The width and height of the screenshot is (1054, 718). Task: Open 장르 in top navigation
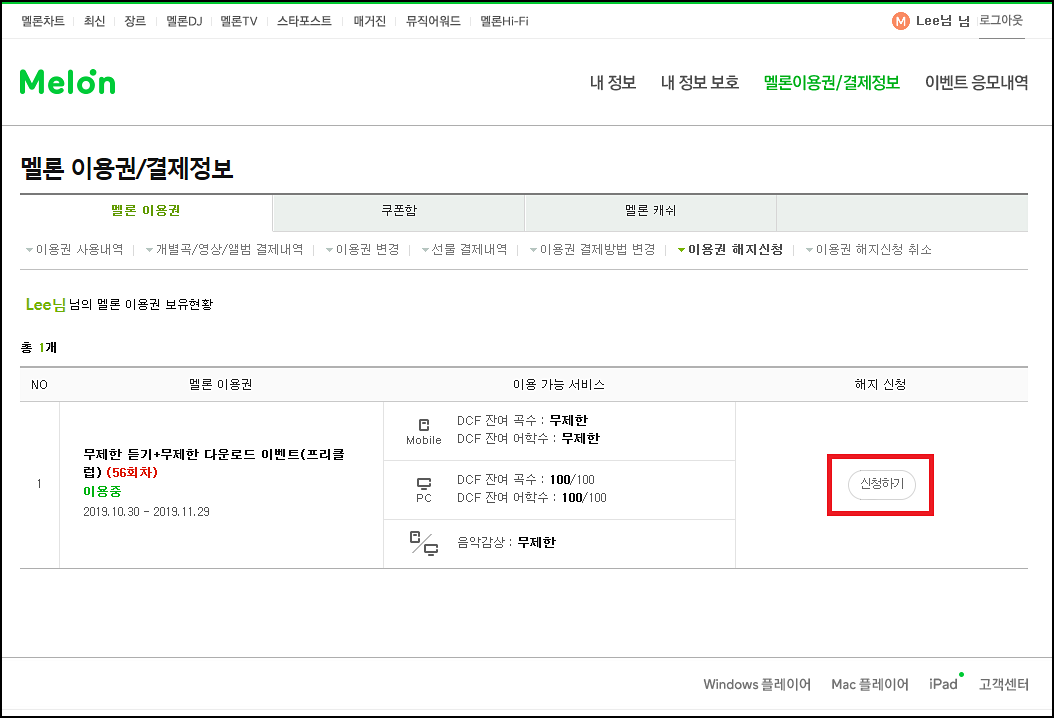[134, 22]
